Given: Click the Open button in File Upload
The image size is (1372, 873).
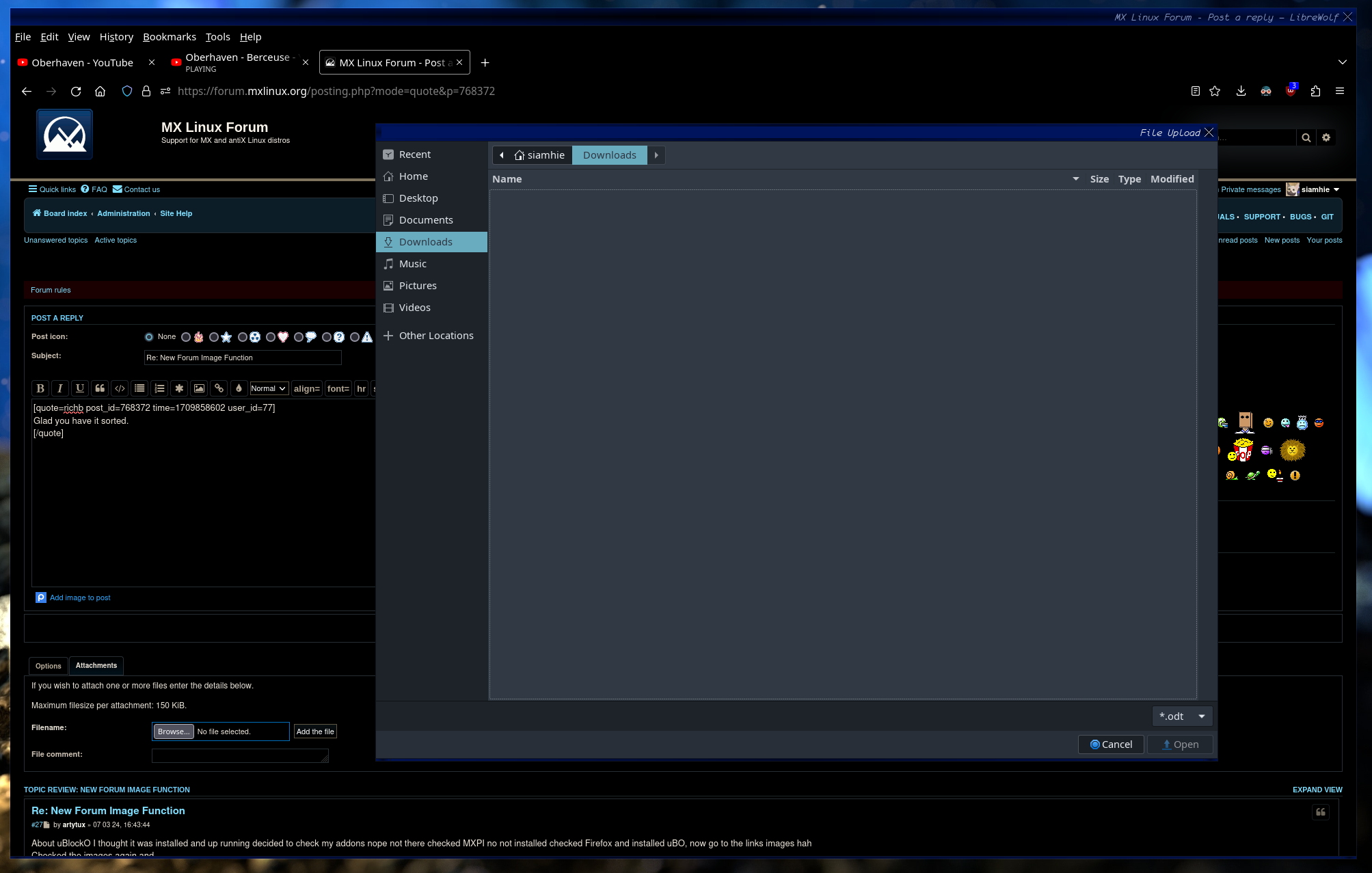Looking at the screenshot, I should pyautogui.click(x=1180, y=744).
